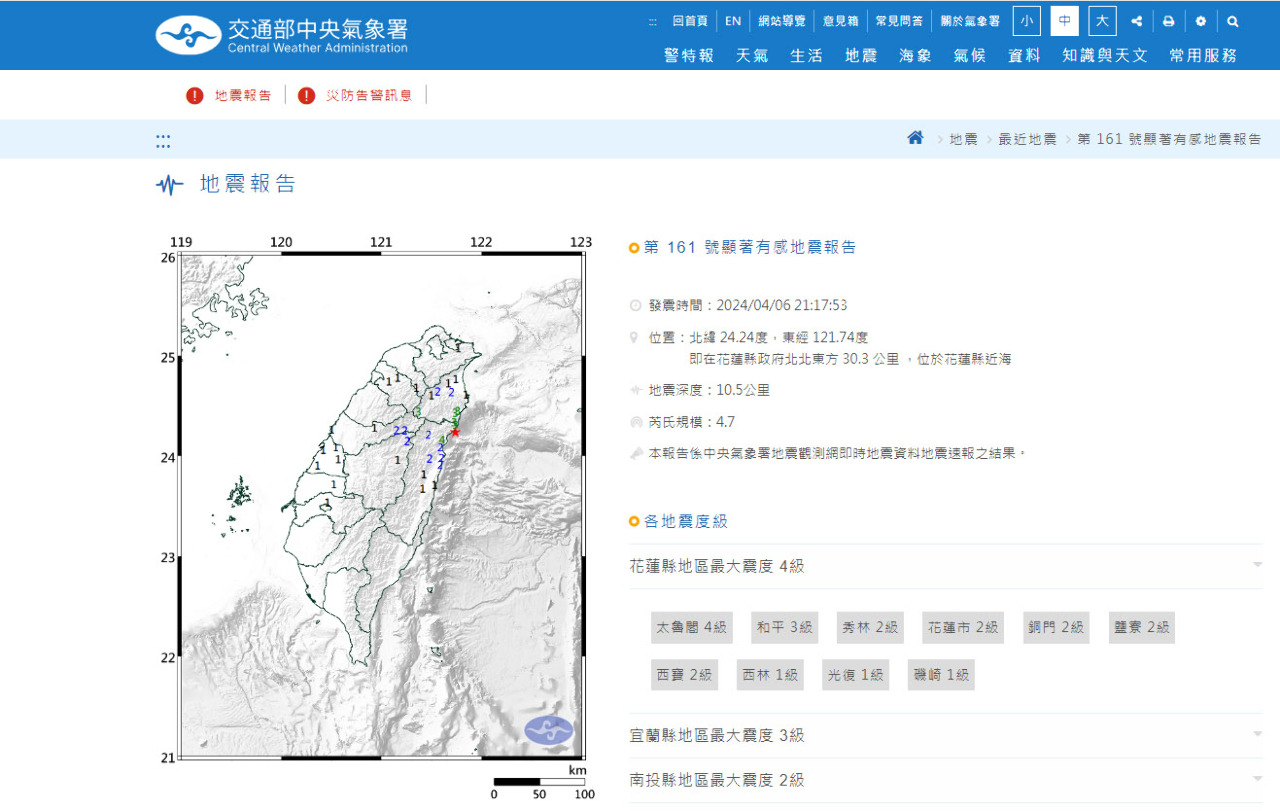
Task: Open the settings gear icon
Action: point(1200,21)
